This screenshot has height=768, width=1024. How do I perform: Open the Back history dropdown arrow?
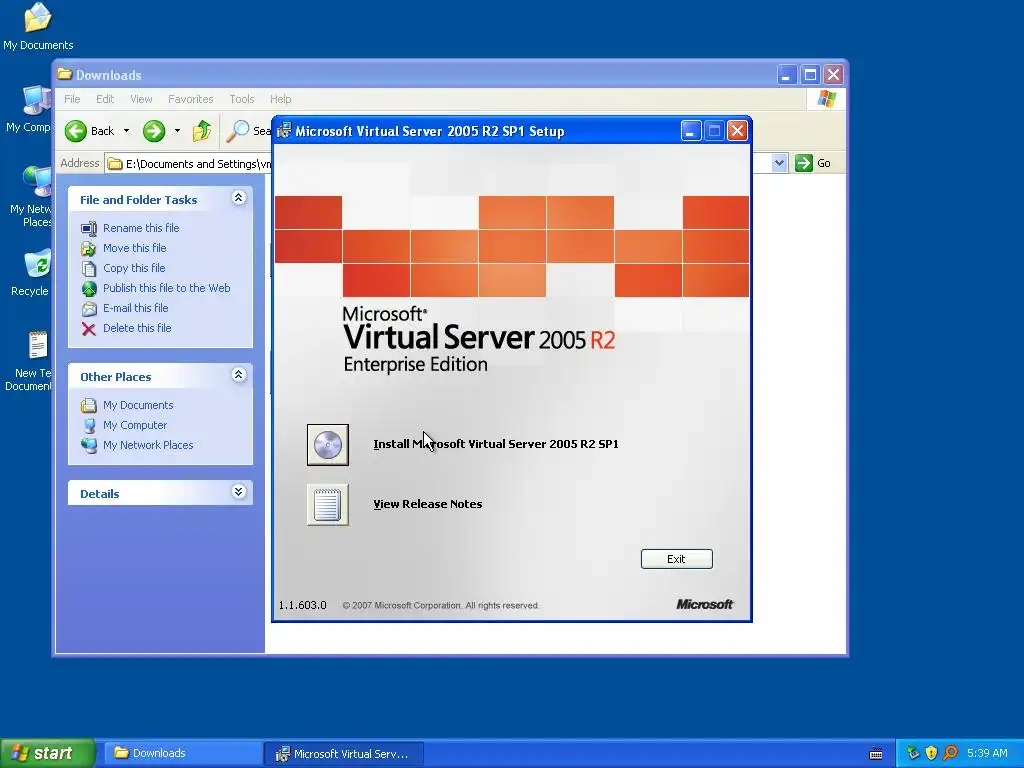pos(126,131)
